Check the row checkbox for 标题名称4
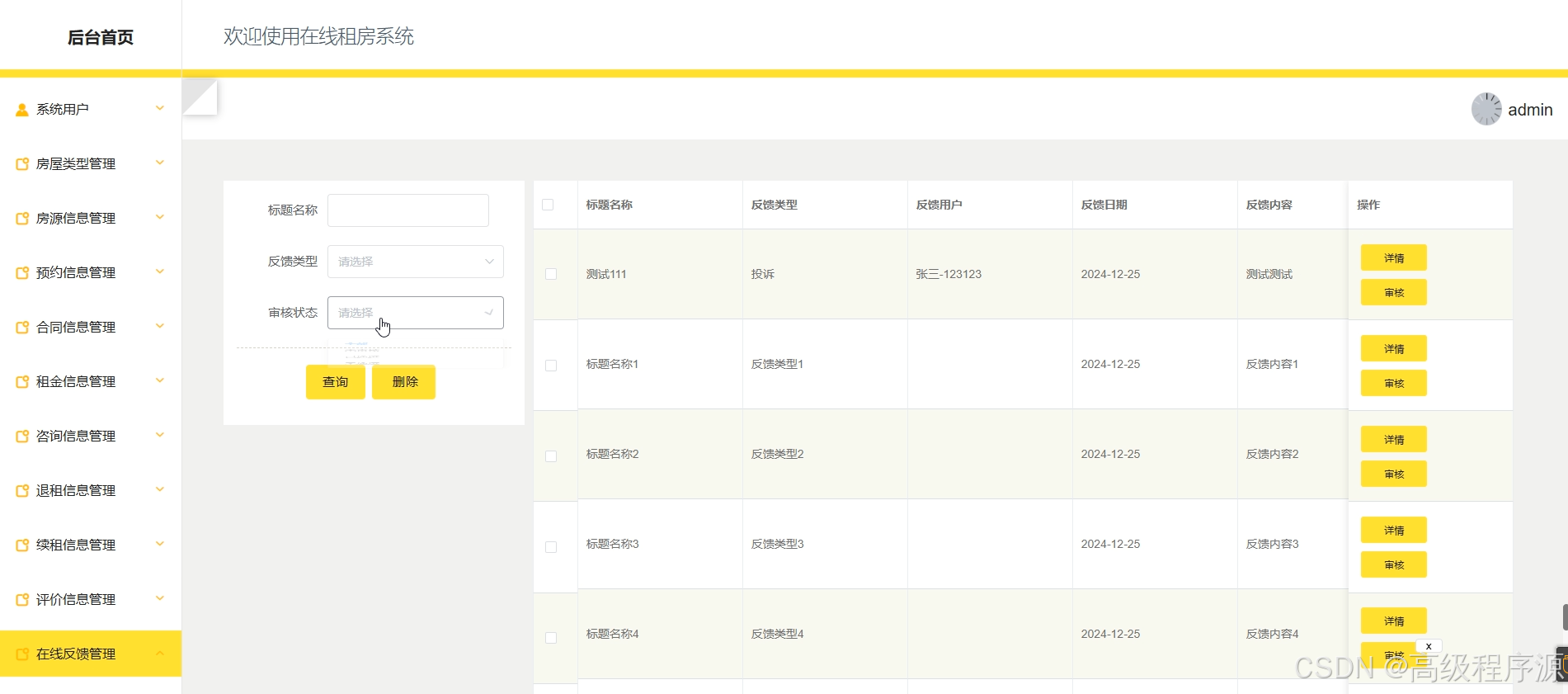The height and width of the screenshot is (694, 1568). click(551, 638)
